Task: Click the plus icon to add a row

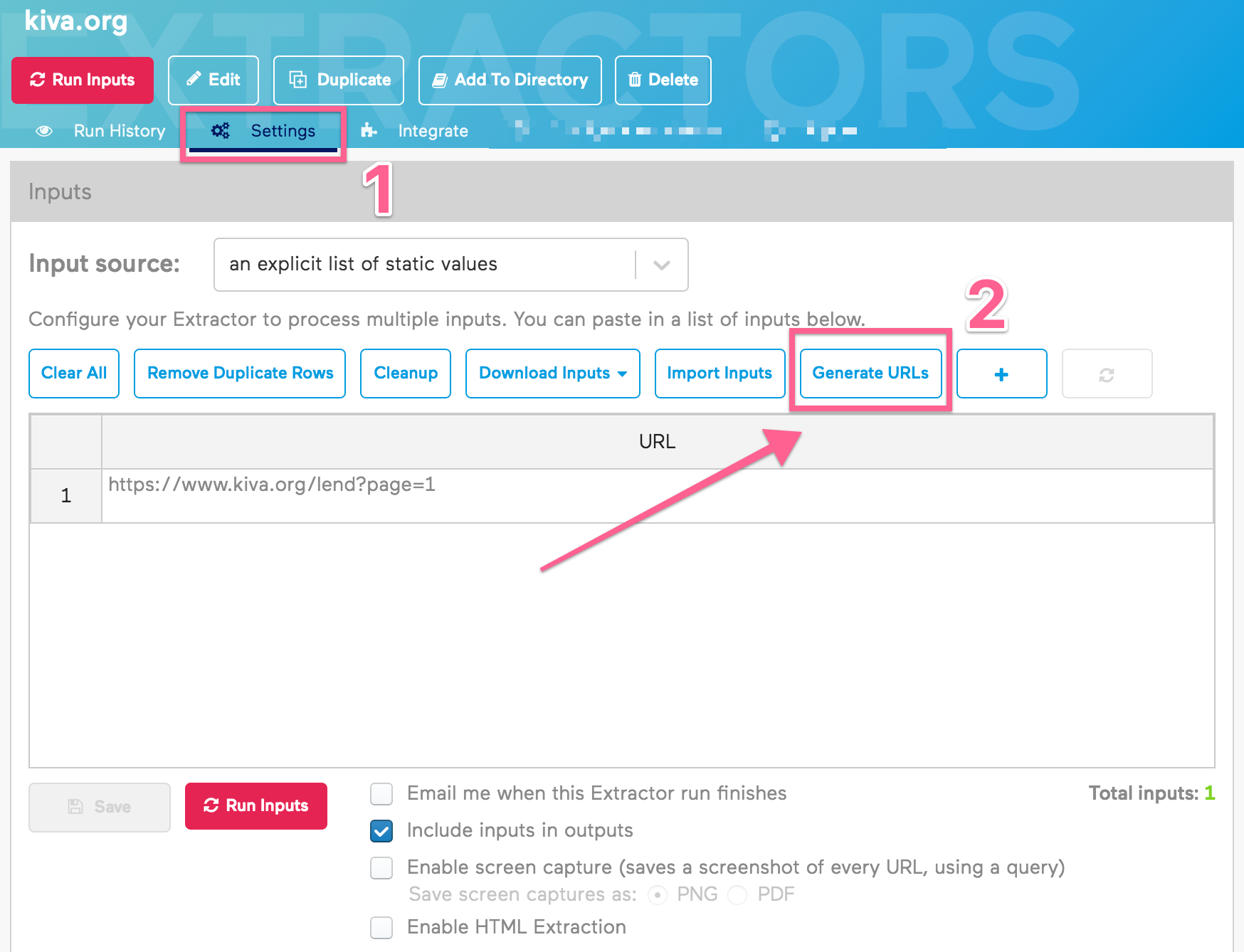Action: pos(1001,374)
